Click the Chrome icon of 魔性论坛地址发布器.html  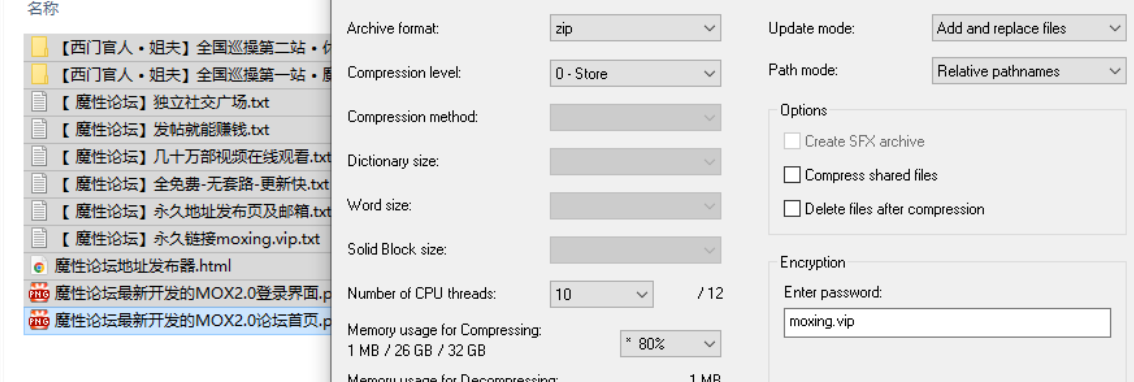39,266
